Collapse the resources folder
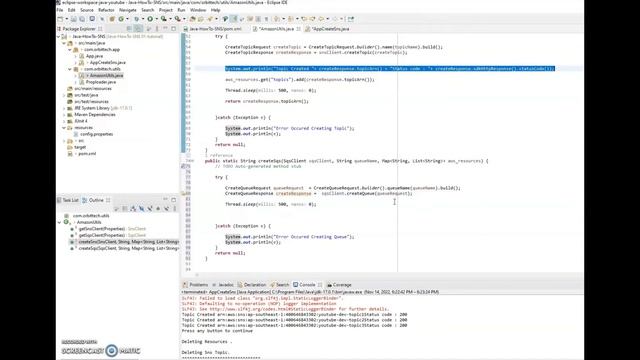Image resolution: width=640 pixels, height=360 pixels. tap(64, 128)
